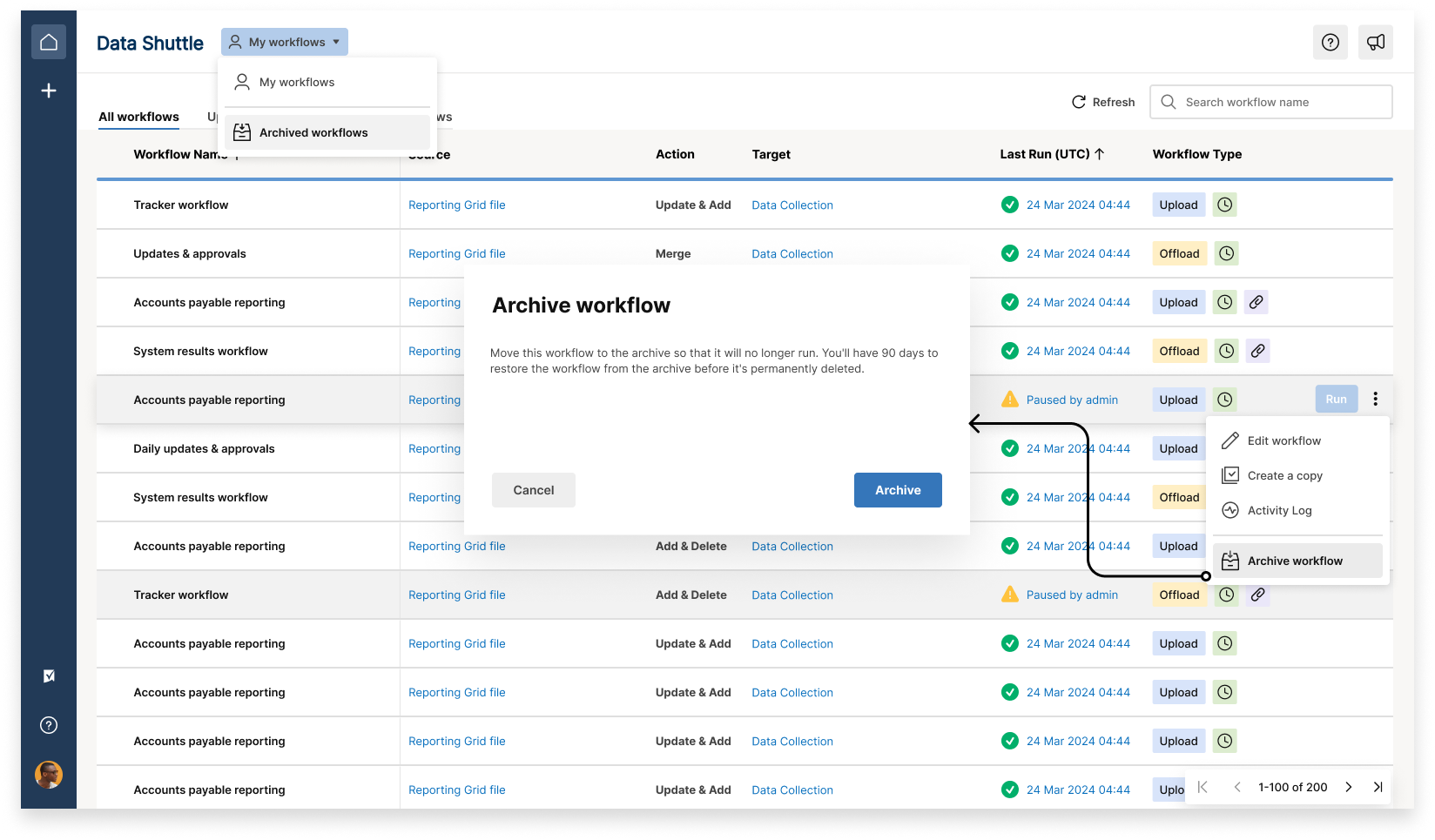Viewport: 1435px width, 840px height.
Task: Click the sidebar help question mark icon
Action: click(49, 725)
